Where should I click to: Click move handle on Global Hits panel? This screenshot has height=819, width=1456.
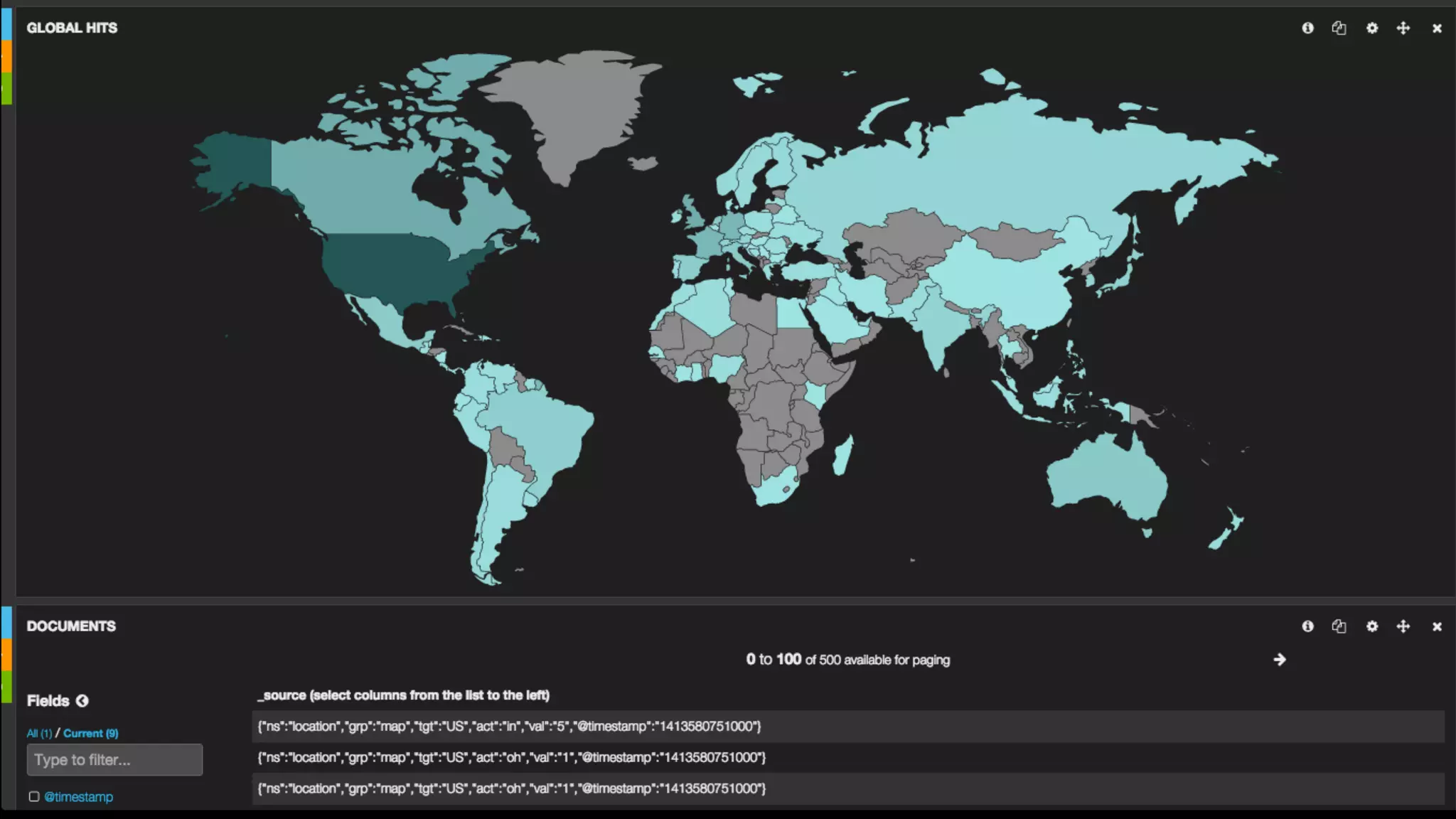[x=1403, y=28]
